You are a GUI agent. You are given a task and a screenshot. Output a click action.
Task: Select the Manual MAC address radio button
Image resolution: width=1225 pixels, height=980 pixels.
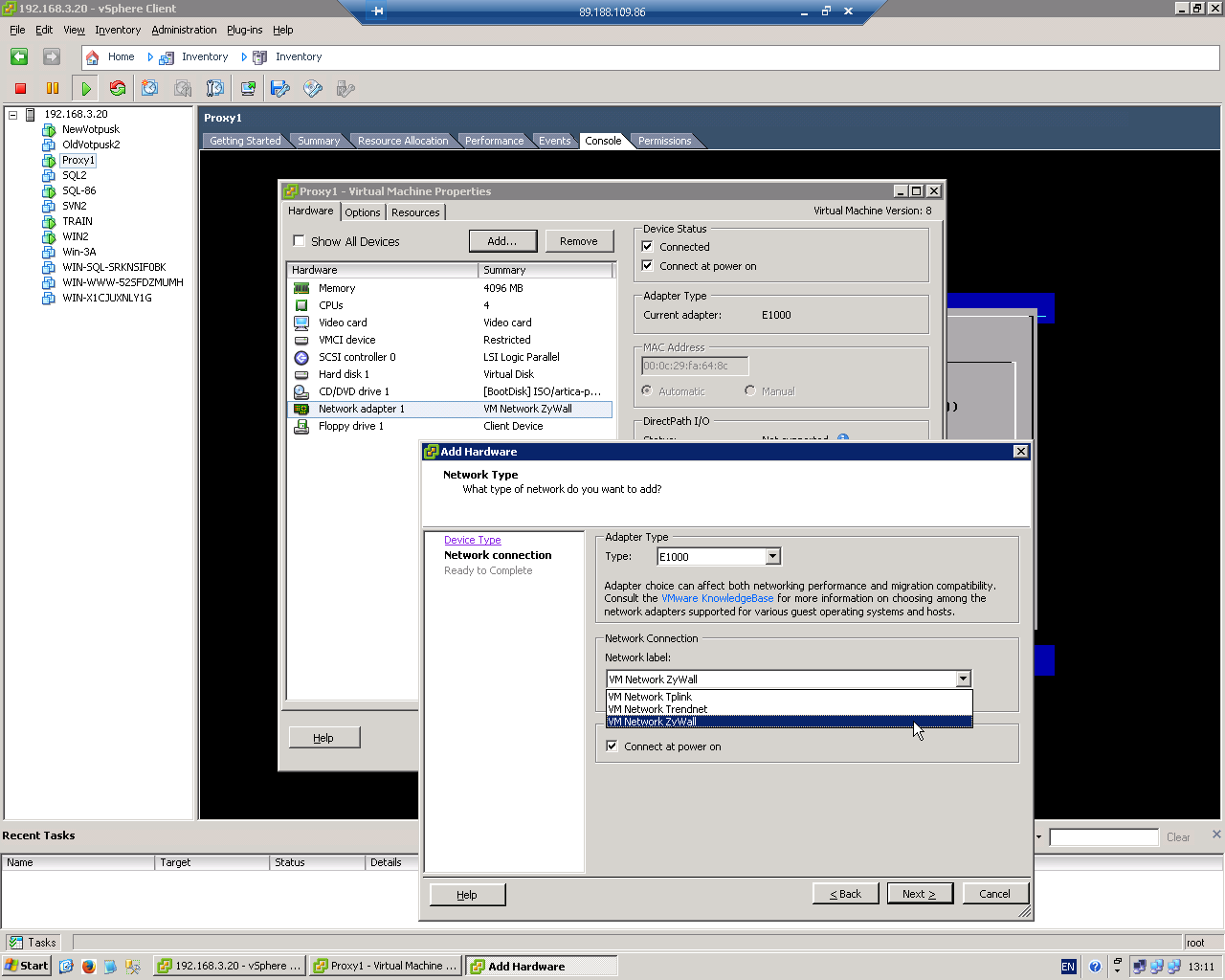[750, 390]
